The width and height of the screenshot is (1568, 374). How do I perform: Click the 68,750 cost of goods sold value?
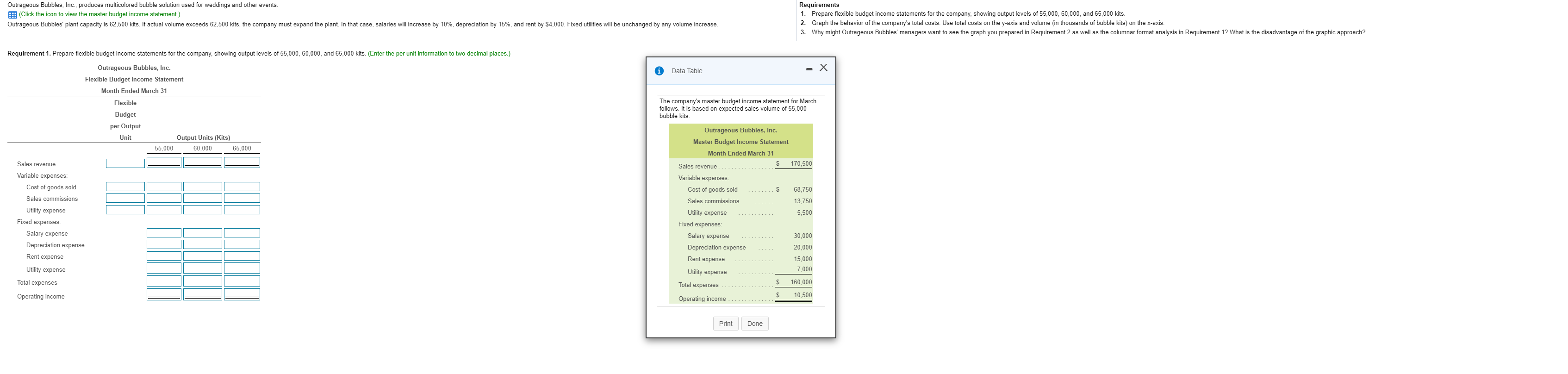tap(802, 189)
